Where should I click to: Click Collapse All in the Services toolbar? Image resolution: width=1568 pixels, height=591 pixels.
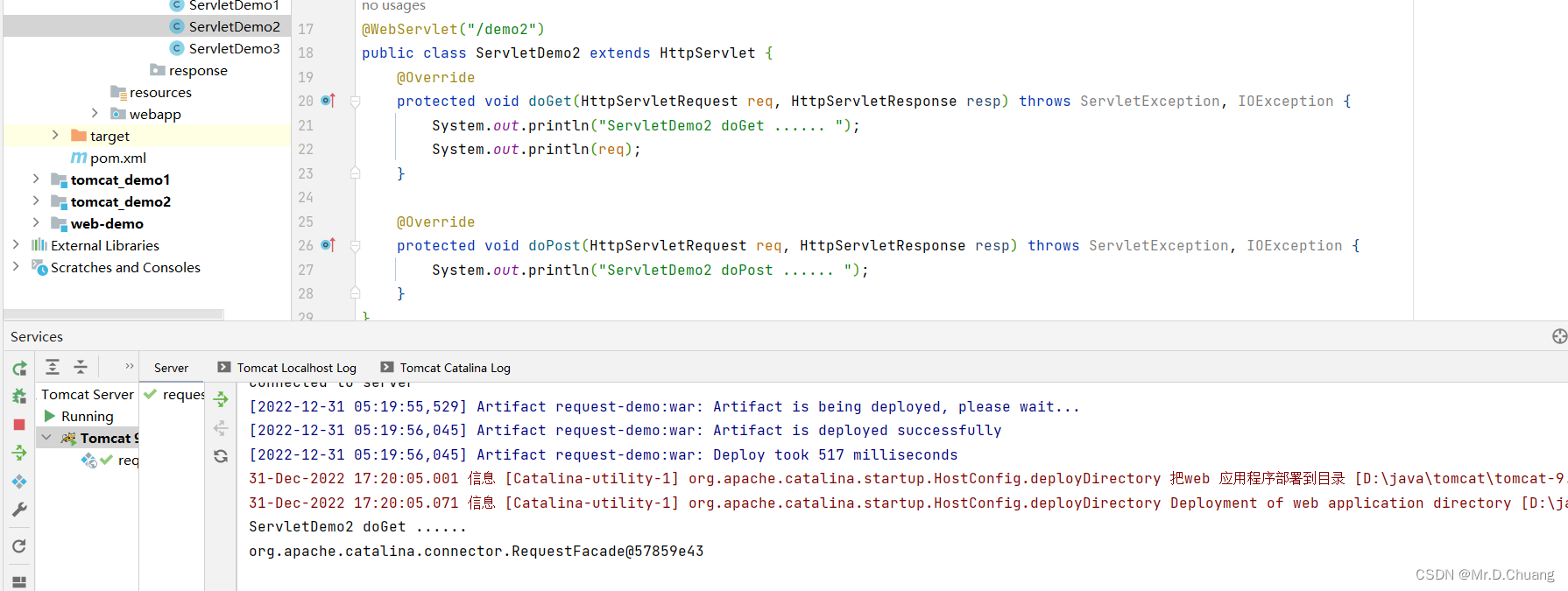[81, 367]
